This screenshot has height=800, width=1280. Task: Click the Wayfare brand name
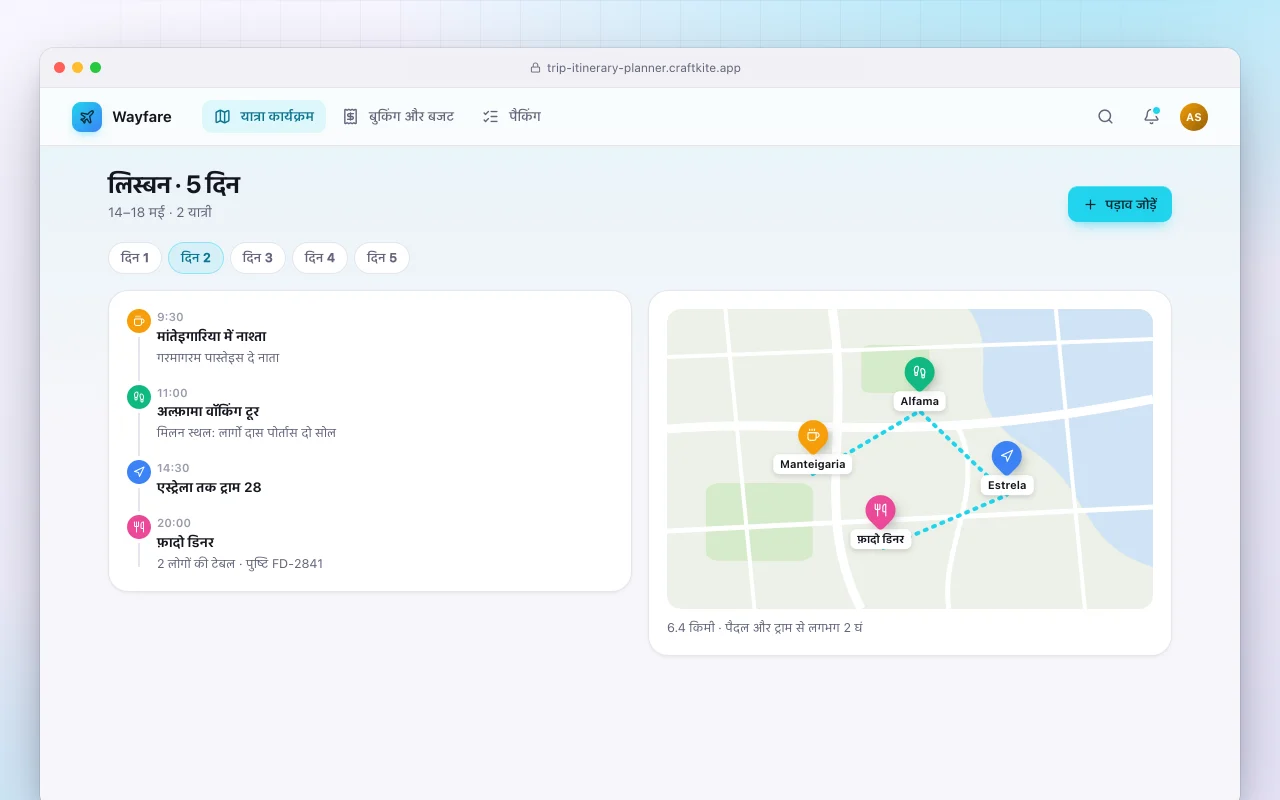click(x=142, y=117)
